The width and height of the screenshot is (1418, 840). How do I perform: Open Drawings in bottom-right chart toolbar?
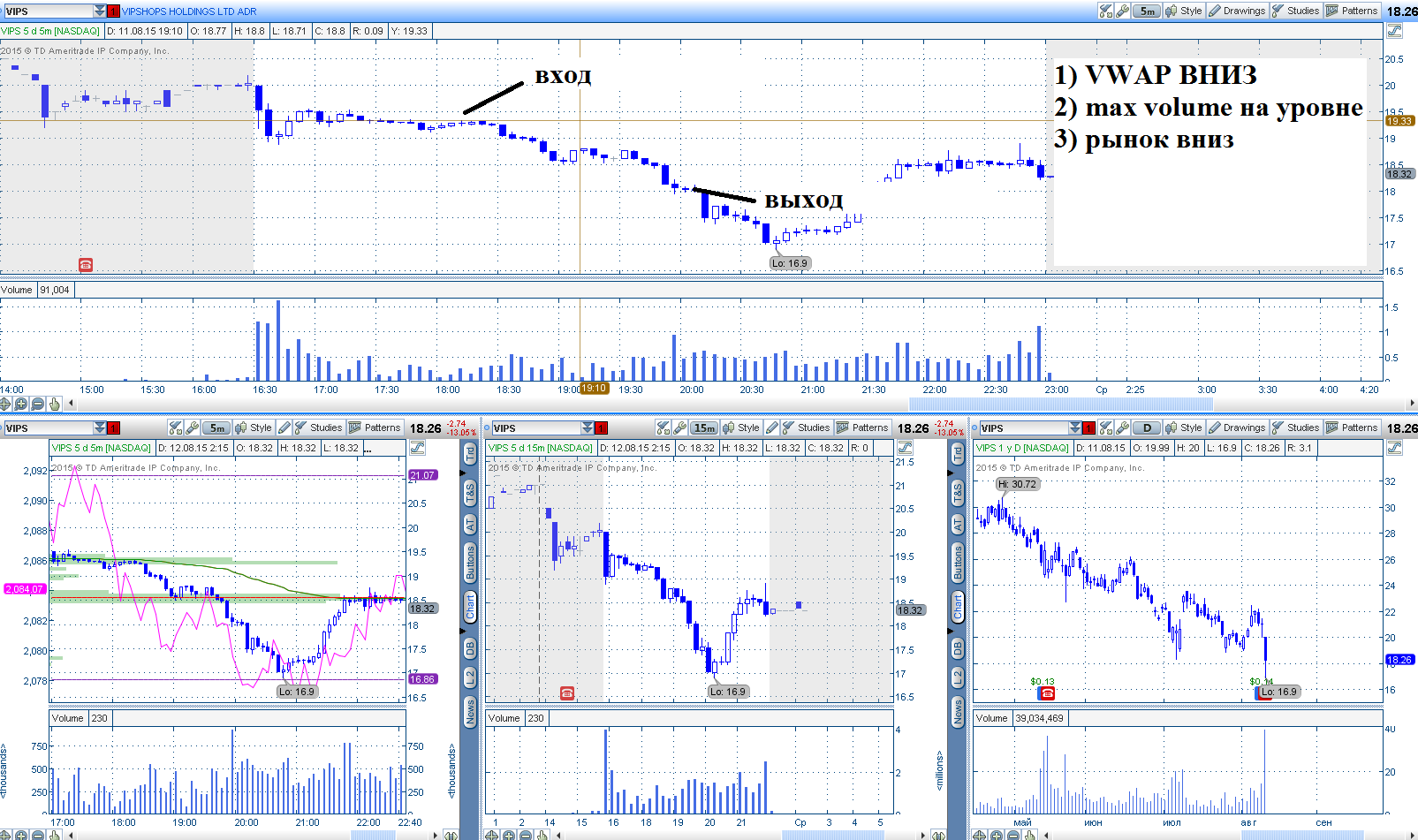[1237, 428]
